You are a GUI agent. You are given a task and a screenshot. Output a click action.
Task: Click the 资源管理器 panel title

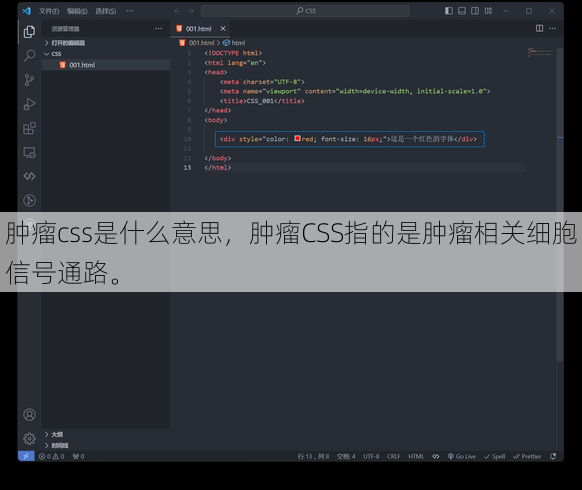pyautogui.click(x=65, y=29)
